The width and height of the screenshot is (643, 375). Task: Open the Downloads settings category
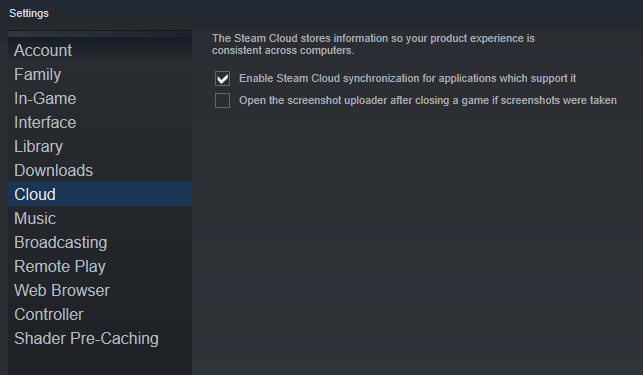tap(100, 170)
